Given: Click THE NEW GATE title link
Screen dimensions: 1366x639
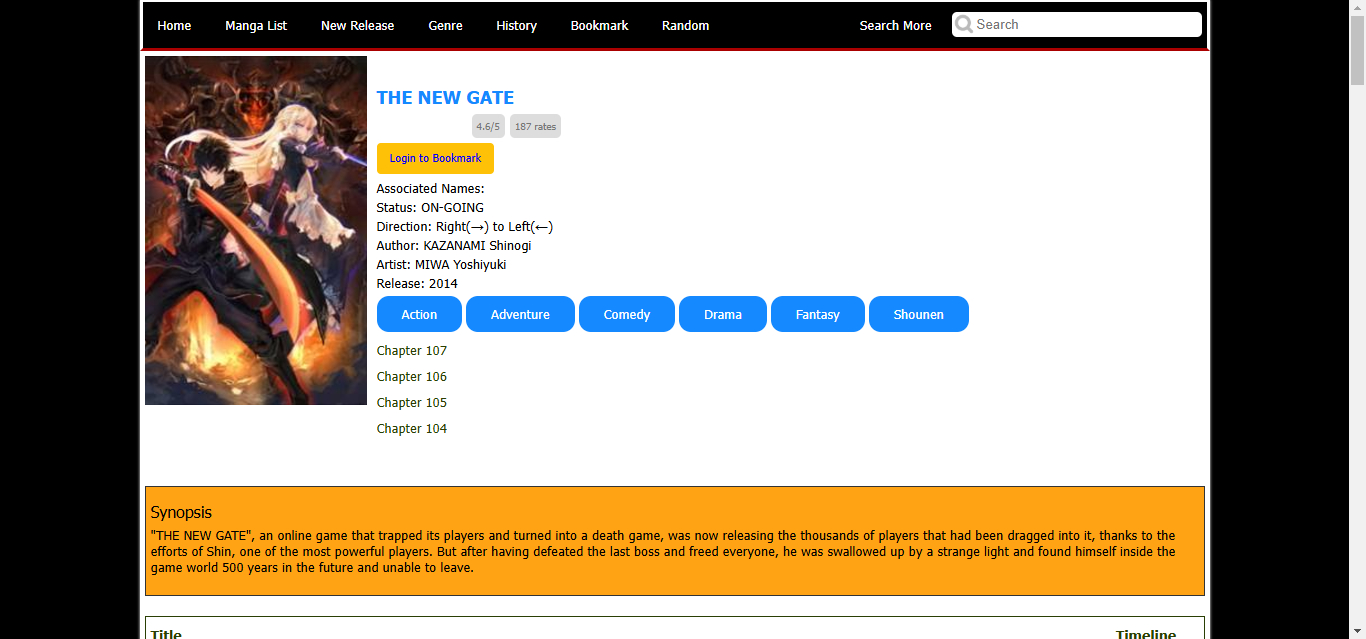Looking at the screenshot, I should pos(445,98).
